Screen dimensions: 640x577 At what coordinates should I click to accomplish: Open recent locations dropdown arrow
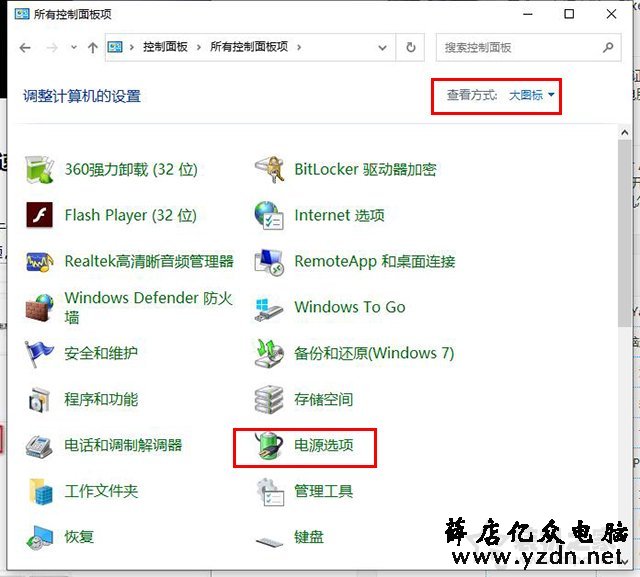74,47
